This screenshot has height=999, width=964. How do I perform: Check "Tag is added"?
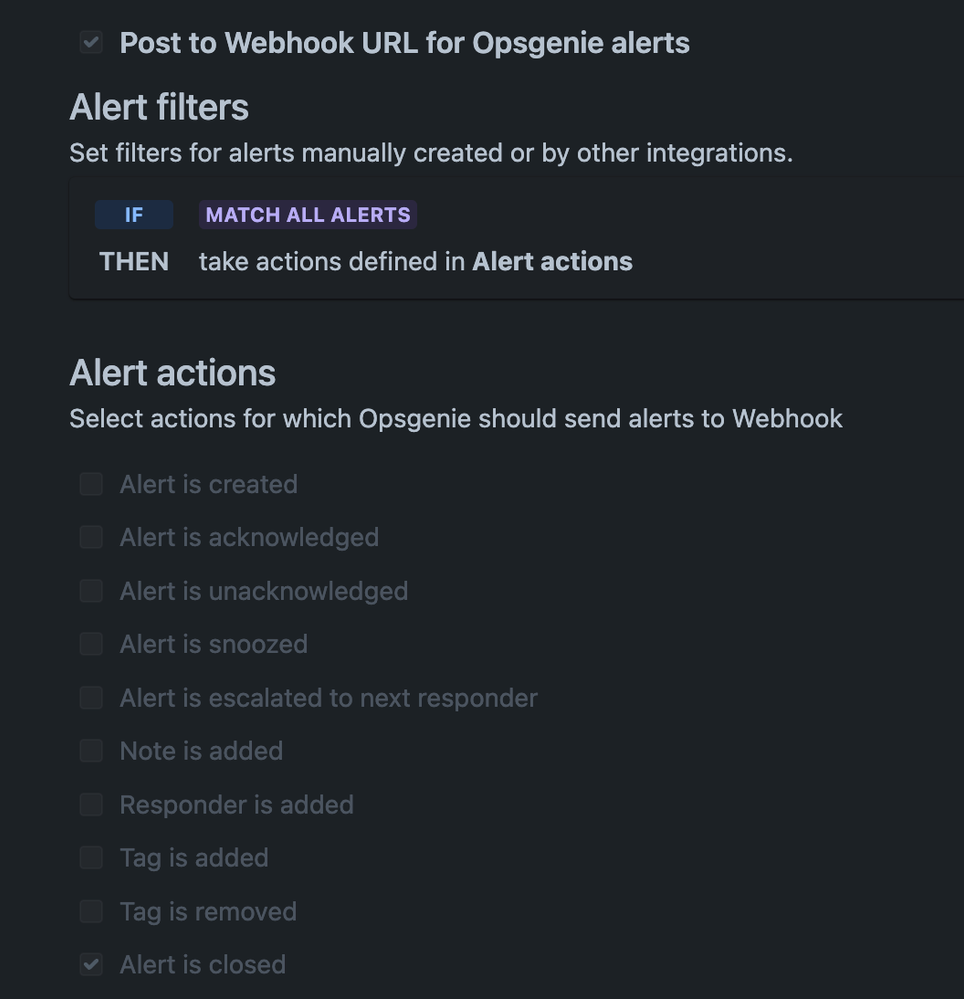click(90, 858)
